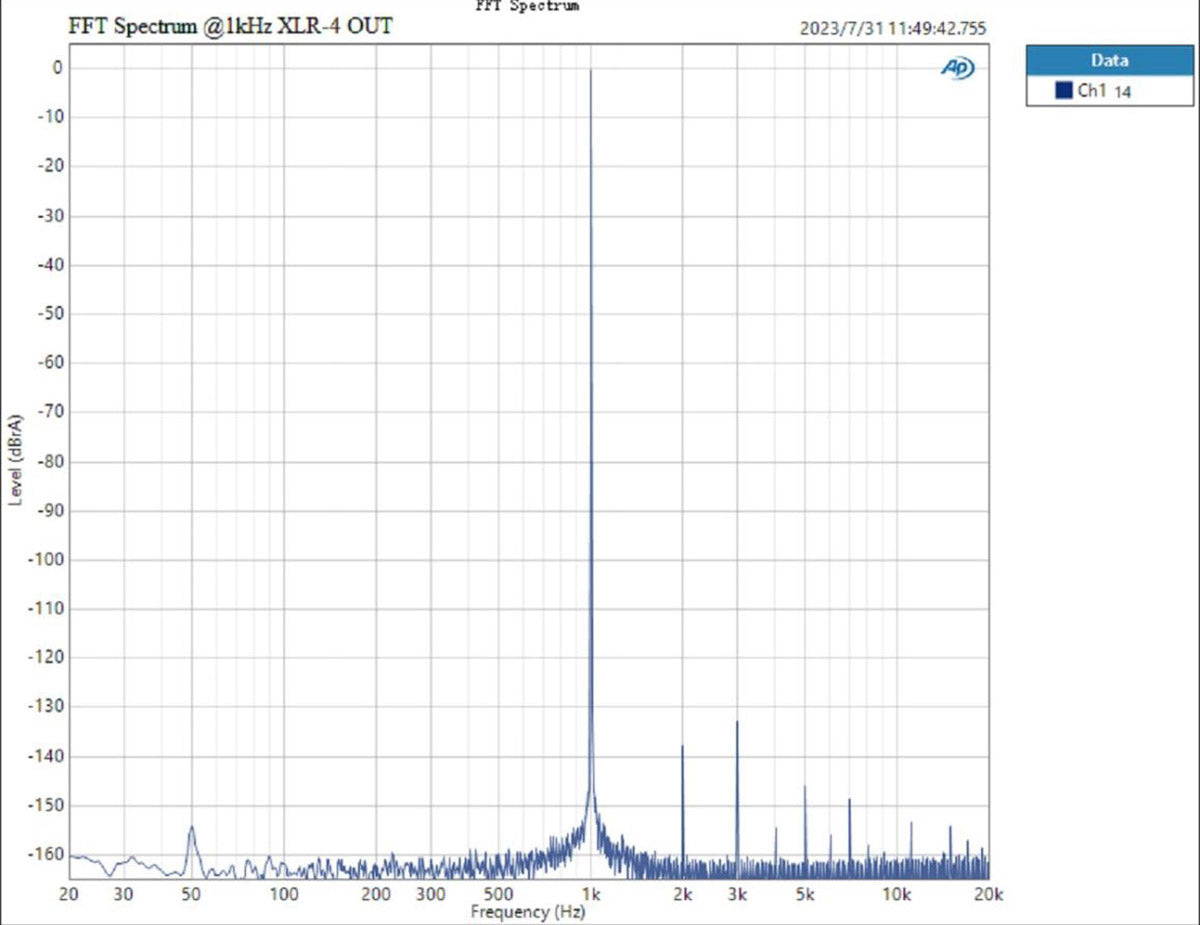Click the 5 kHz harmonic peak tip
1200x925 pixels.
pyautogui.click(x=805, y=787)
